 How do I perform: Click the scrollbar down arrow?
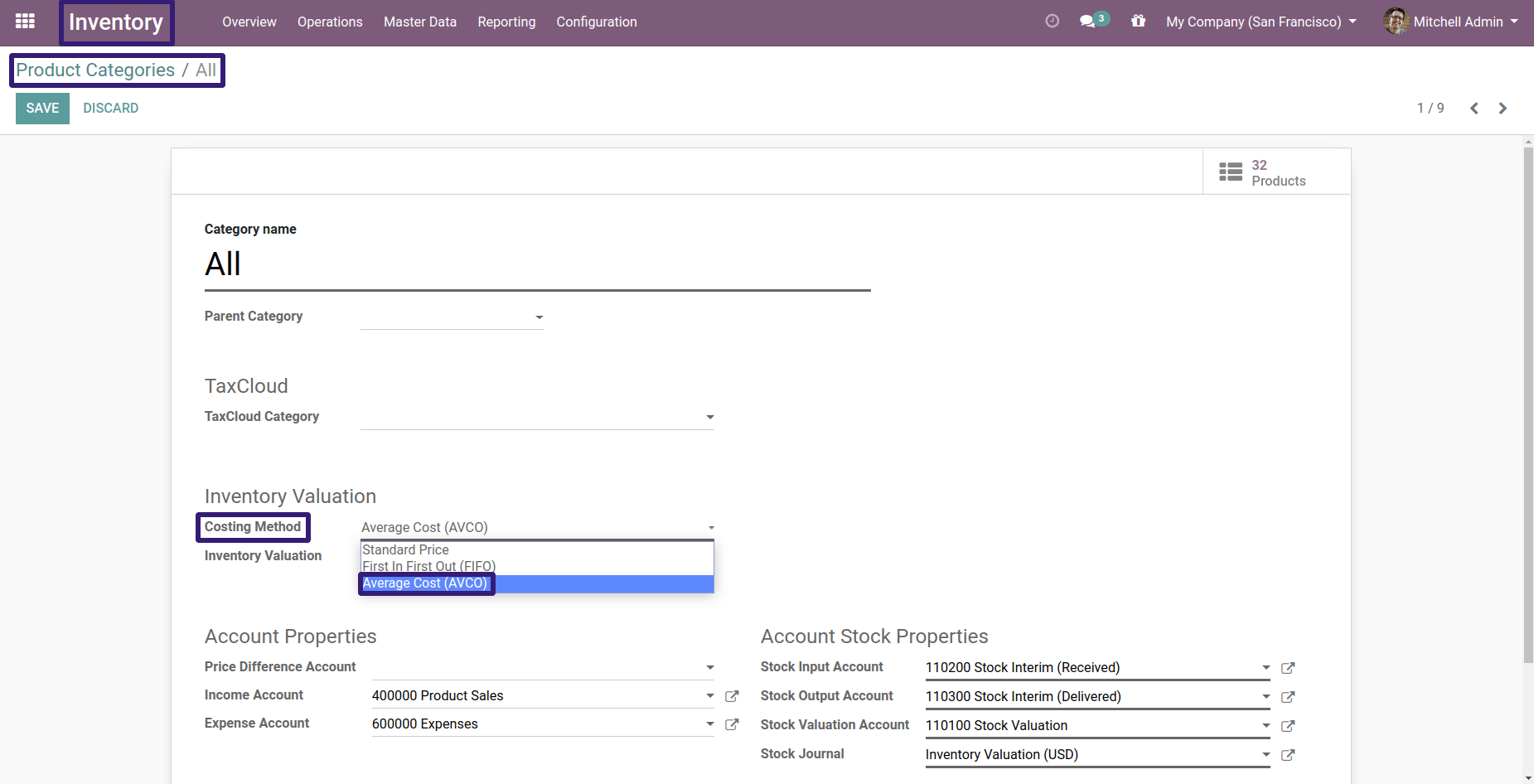click(1528, 778)
